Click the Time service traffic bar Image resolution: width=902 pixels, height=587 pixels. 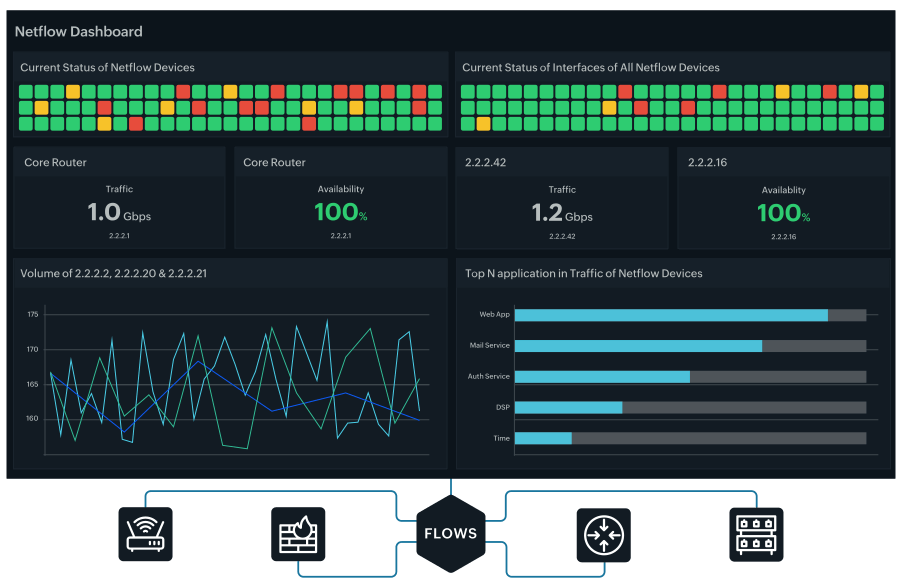click(x=545, y=438)
